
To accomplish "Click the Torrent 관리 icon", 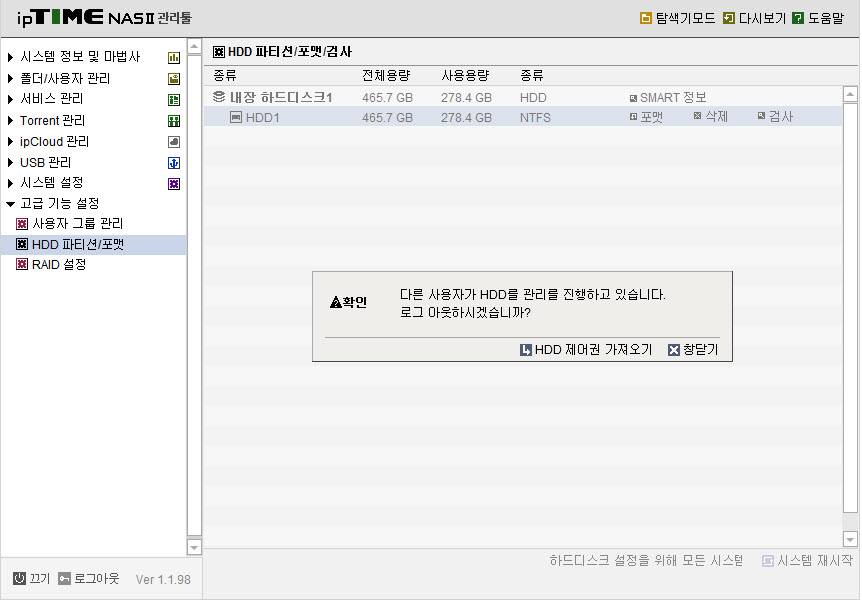I will click(174, 121).
